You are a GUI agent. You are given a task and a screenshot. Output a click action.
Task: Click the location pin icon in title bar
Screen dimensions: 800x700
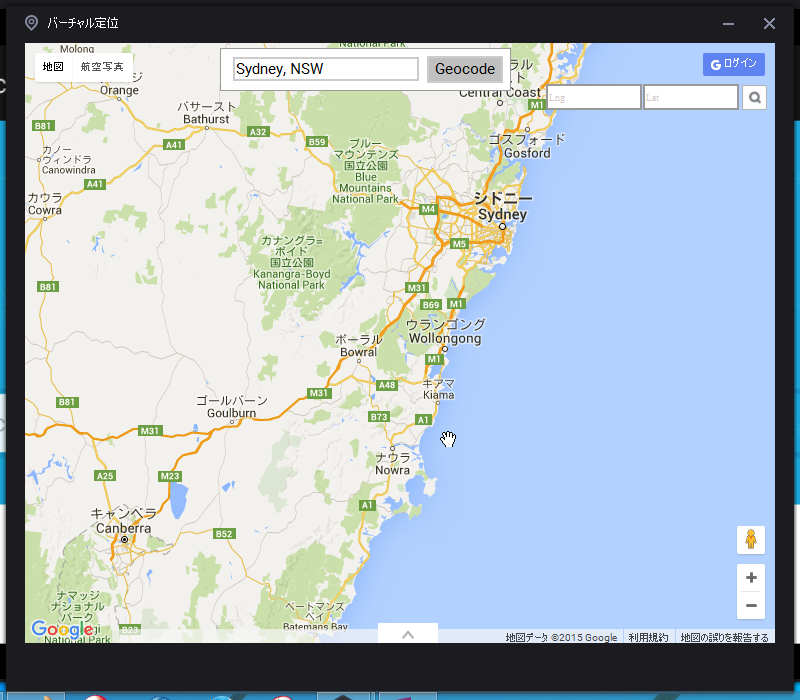click(x=31, y=23)
